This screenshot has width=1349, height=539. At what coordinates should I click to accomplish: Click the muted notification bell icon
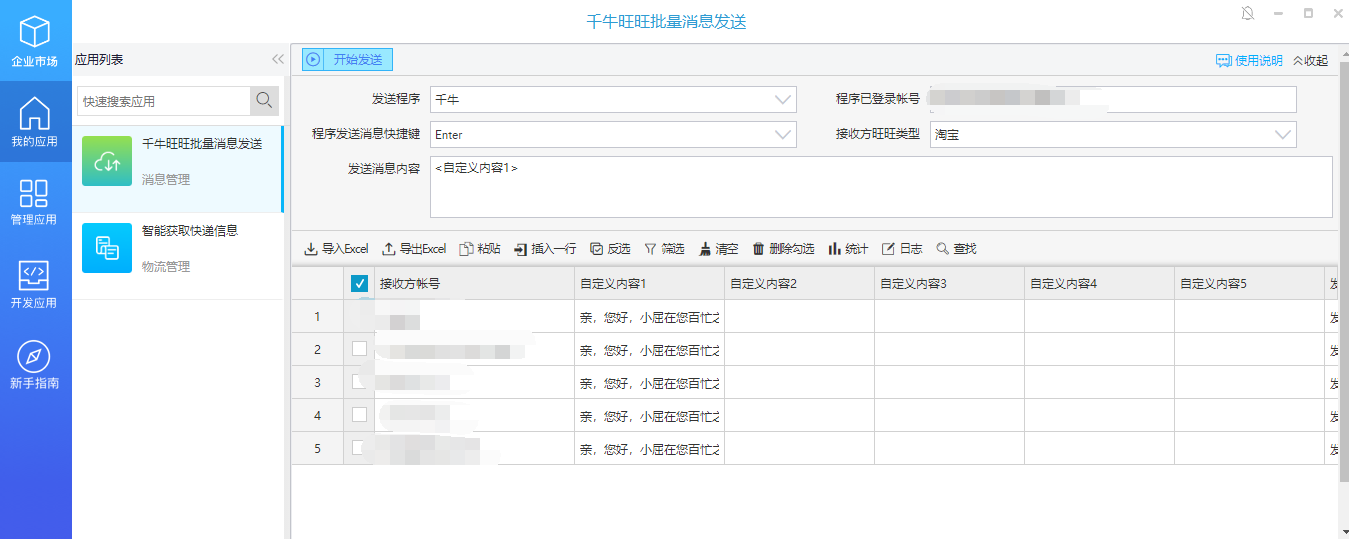point(1248,13)
